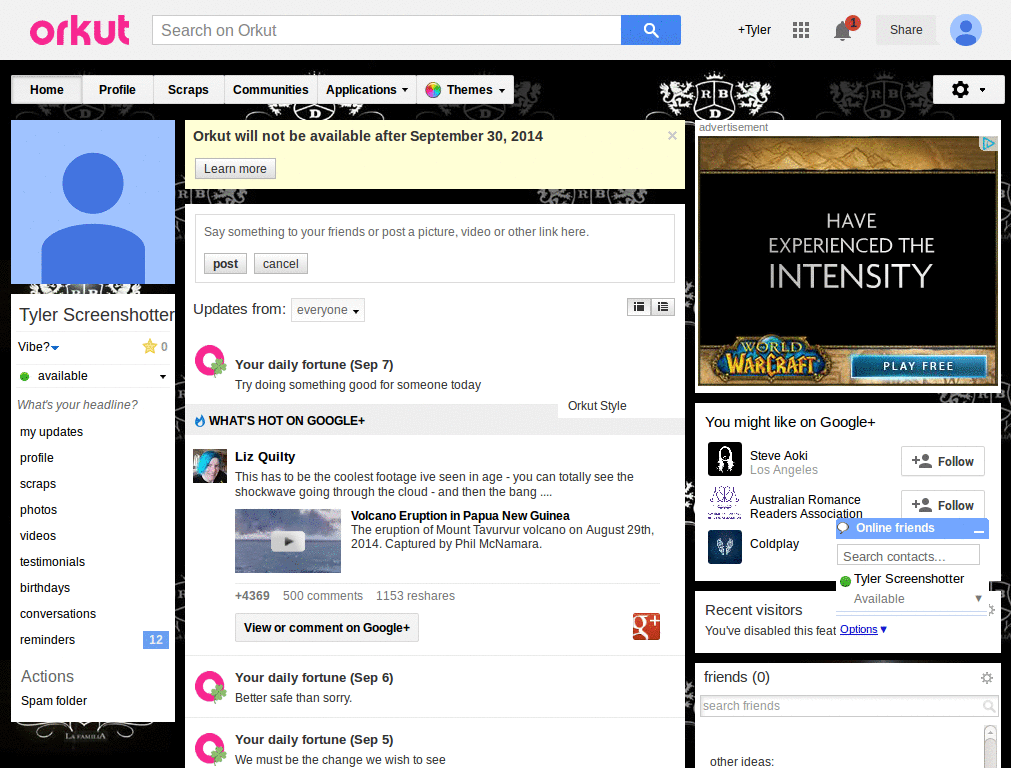The image size is (1024, 768).
Task: Expand the Applications menu
Action: (367, 90)
